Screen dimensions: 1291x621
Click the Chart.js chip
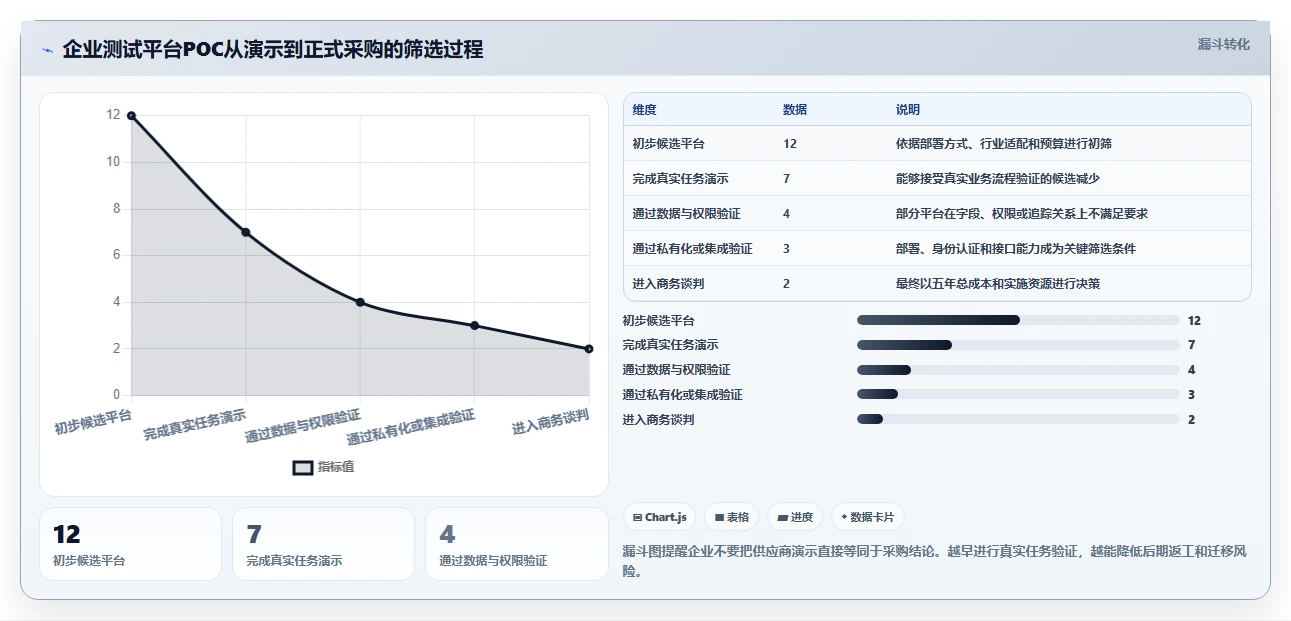tap(660, 517)
